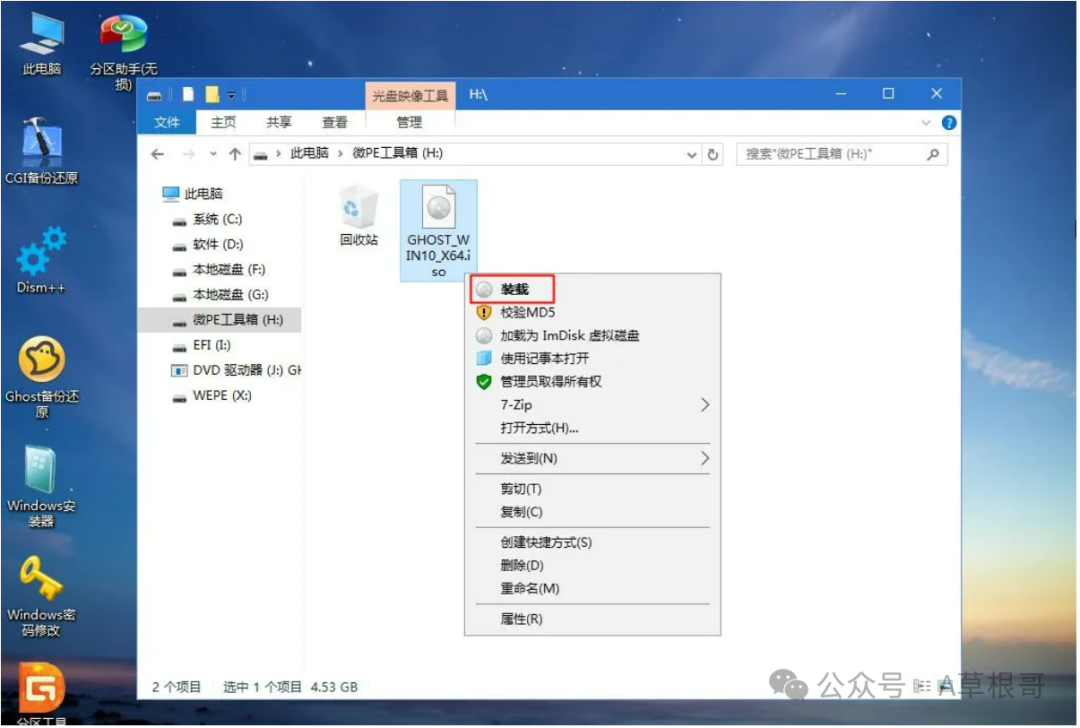Select 微PE工具箱 (H:) in tree
1080x728 pixels.
pos(220,320)
